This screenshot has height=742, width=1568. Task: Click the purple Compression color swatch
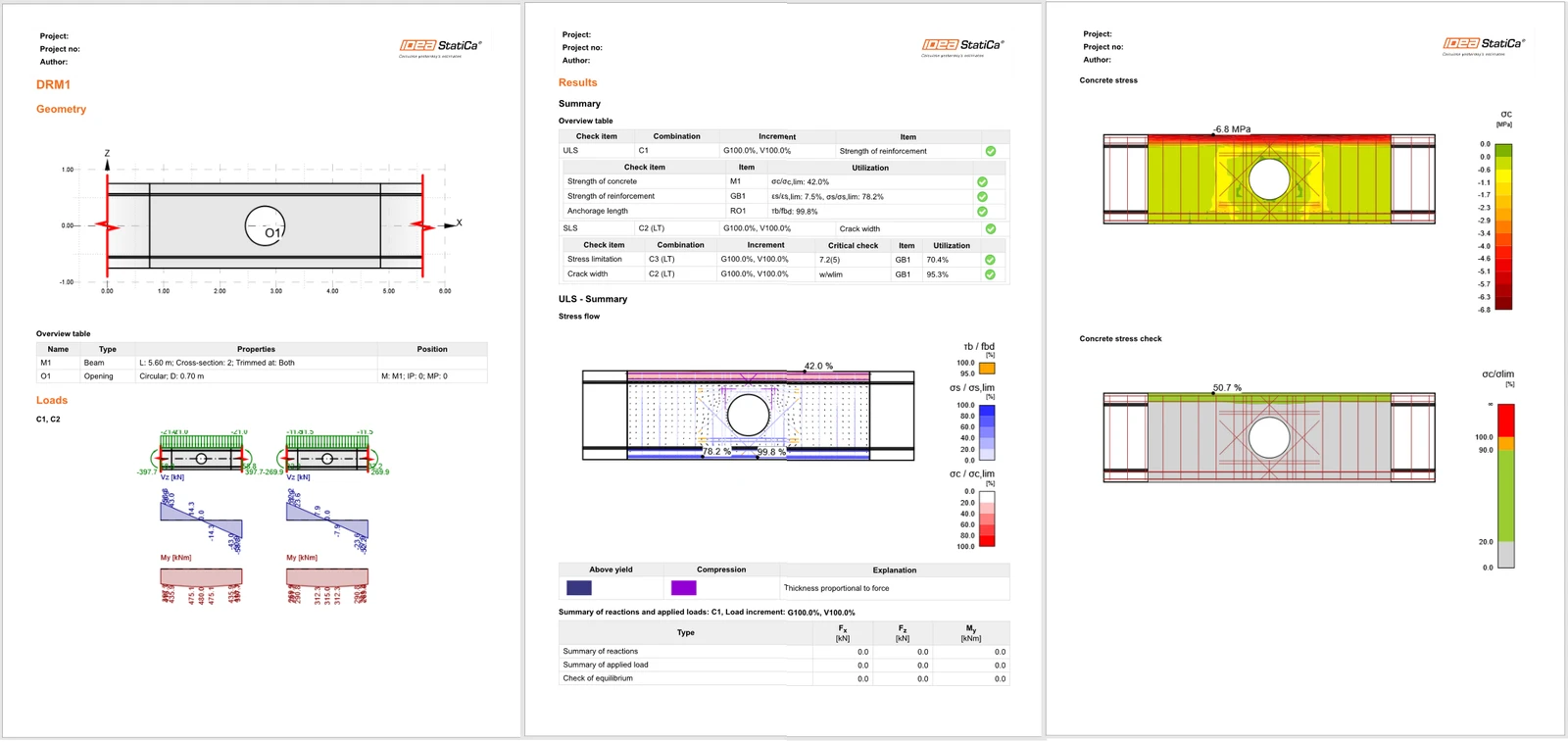click(x=684, y=588)
